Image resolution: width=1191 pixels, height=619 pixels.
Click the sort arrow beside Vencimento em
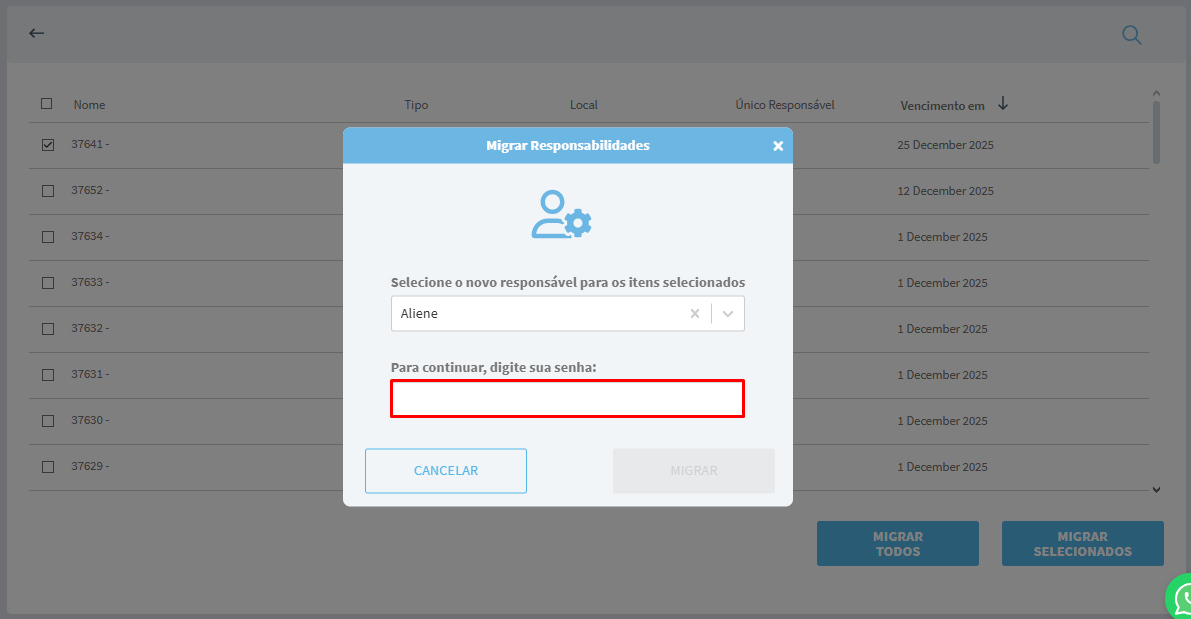coord(1003,104)
